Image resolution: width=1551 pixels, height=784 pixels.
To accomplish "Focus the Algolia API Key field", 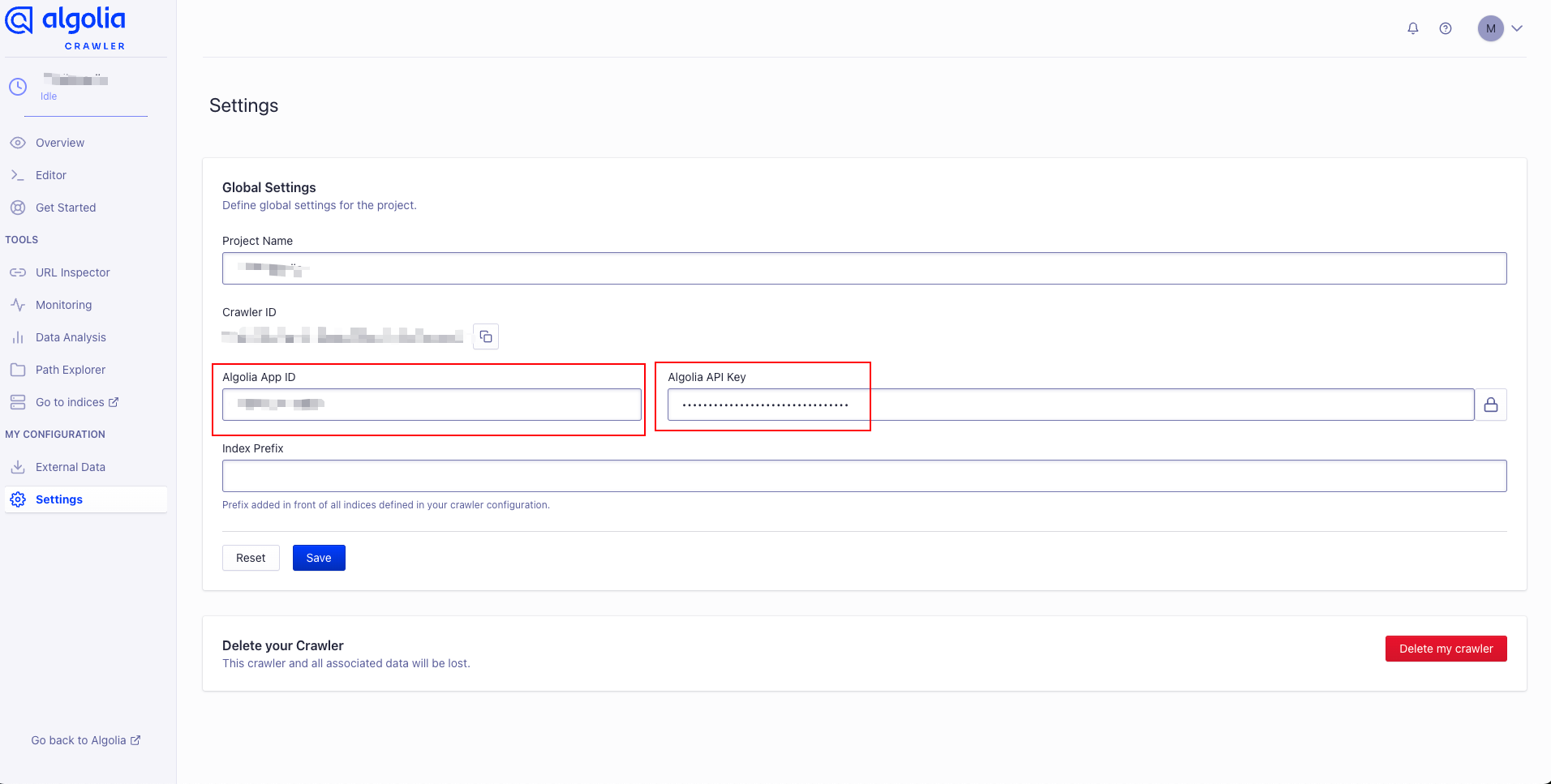I will pos(1071,405).
